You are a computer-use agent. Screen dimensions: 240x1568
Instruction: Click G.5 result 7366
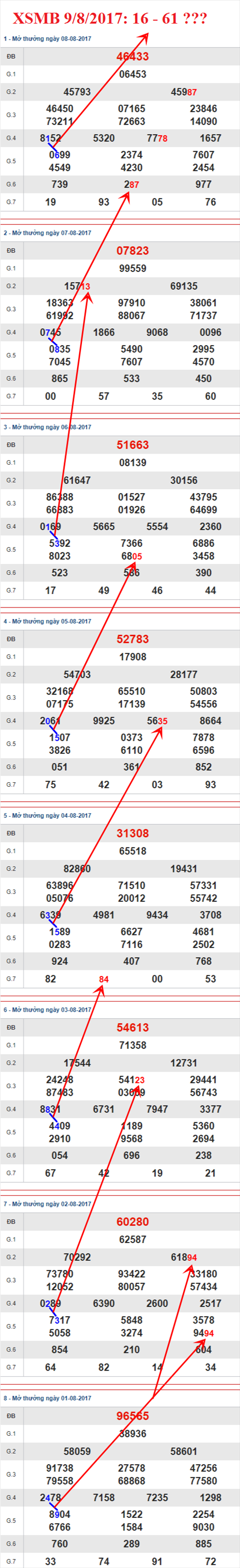click(x=132, y=543)
